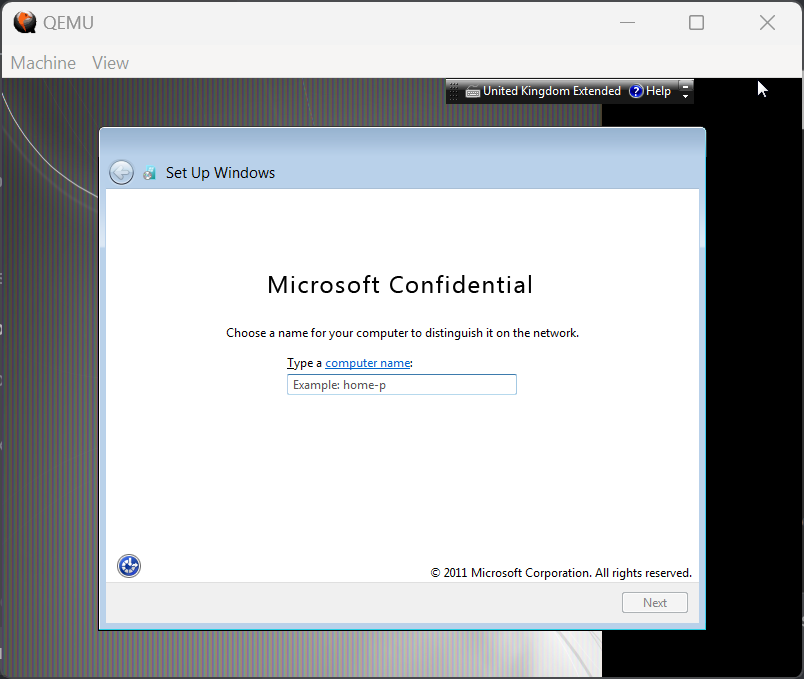Click the 'Set Up Windows' title text
This screenshot has width=804, height=679.
(x=220, y=173)
